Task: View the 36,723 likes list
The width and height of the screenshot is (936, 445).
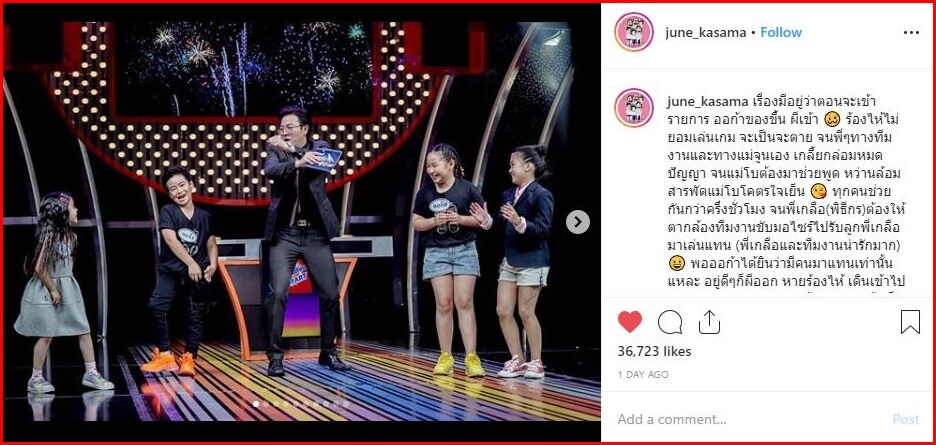Action: pyautogui.click(x=654, y=351)
